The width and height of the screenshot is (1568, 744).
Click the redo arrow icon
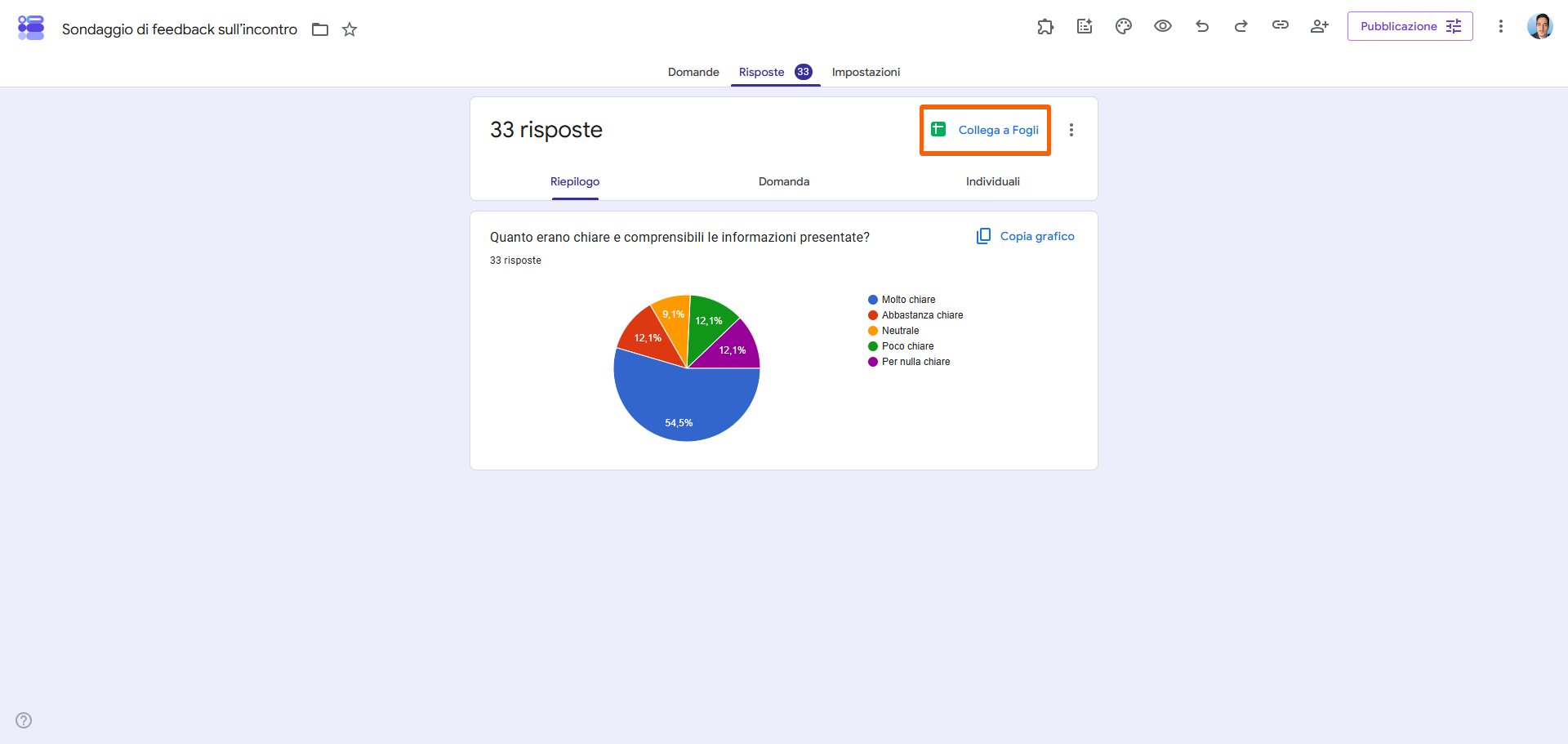1241,26
